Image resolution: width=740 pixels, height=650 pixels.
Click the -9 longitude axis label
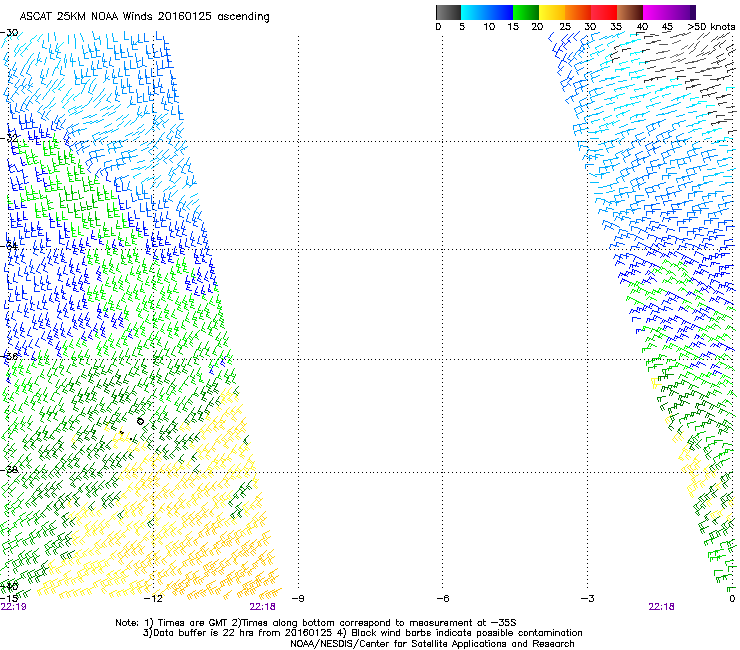point(298,599)
